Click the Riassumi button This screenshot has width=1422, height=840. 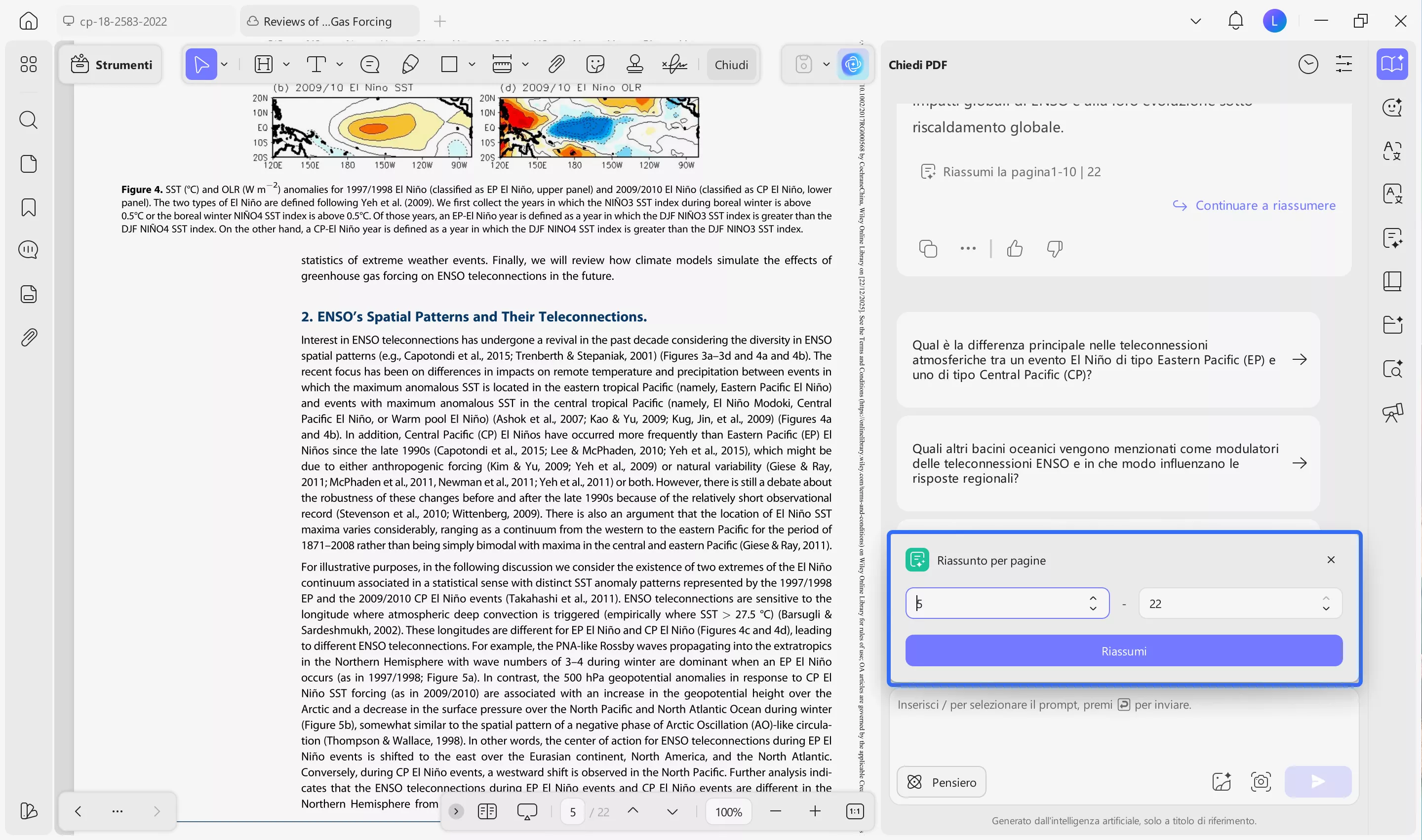[x=1123, y=651]
